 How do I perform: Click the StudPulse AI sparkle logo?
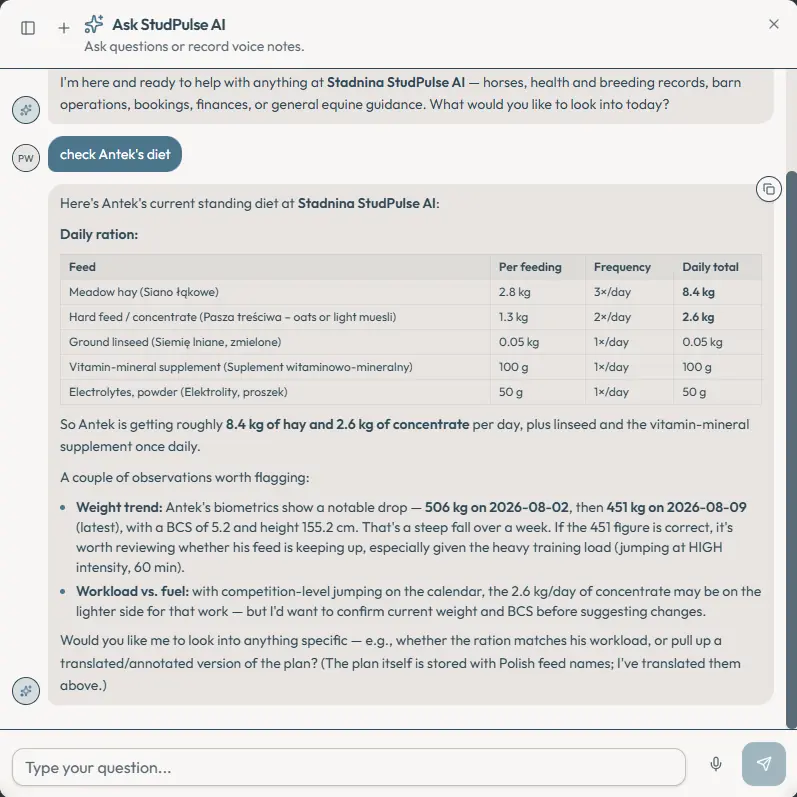[94, 24]
